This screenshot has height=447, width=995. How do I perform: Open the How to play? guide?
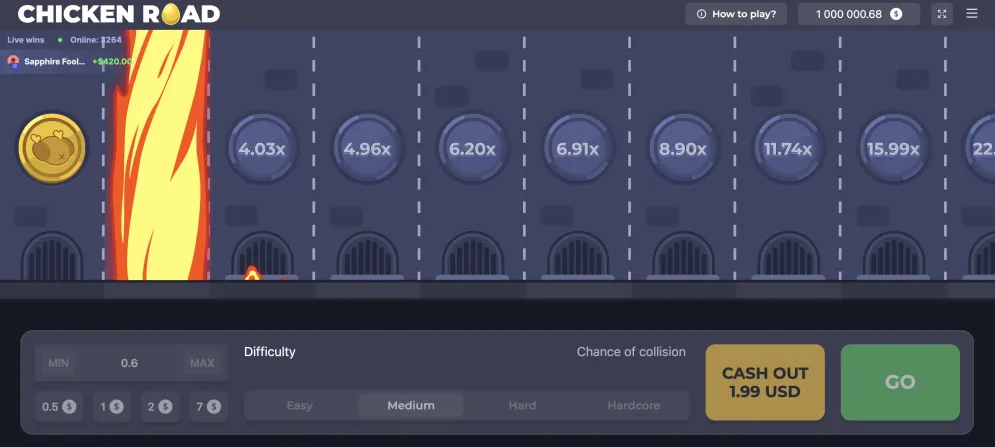pyautogui.click(x=736, y=14)
